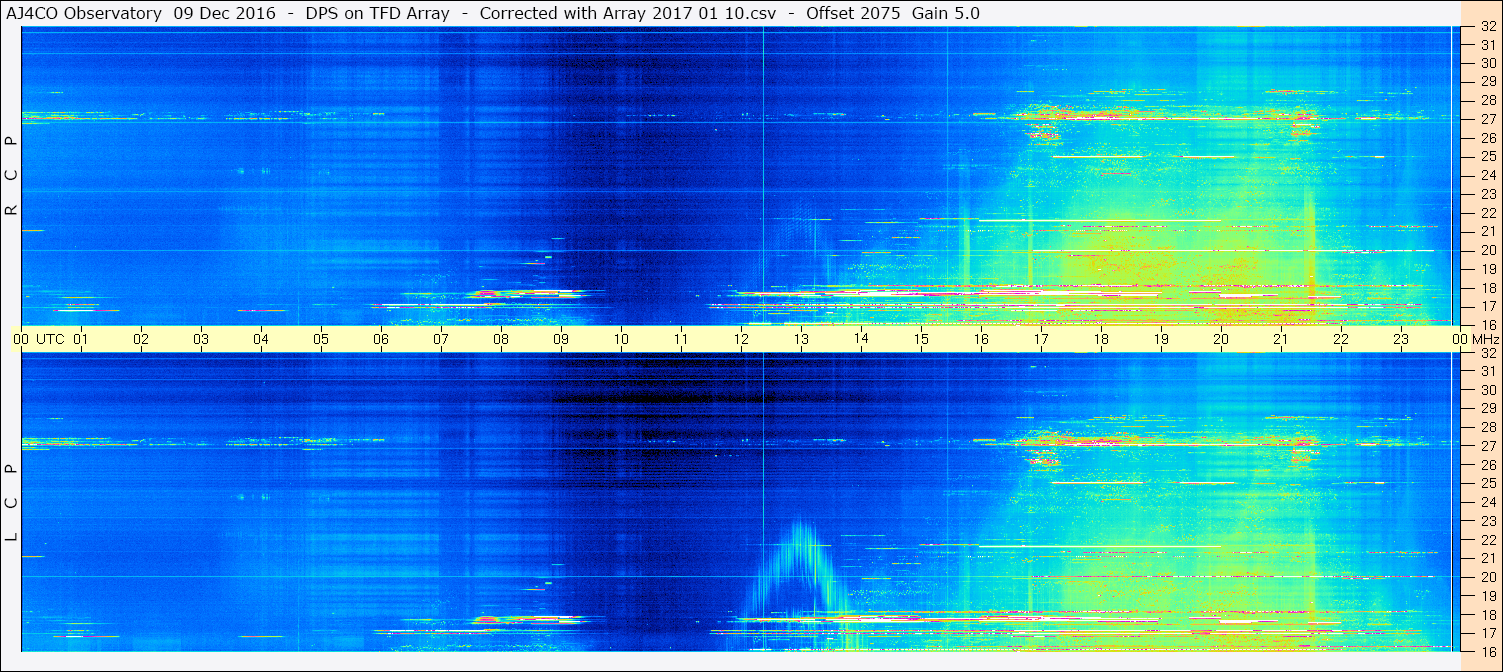1503x672 pixels.
Task: Click the 25 MHz label on RCP scale
Action: tap(1487, 156)
